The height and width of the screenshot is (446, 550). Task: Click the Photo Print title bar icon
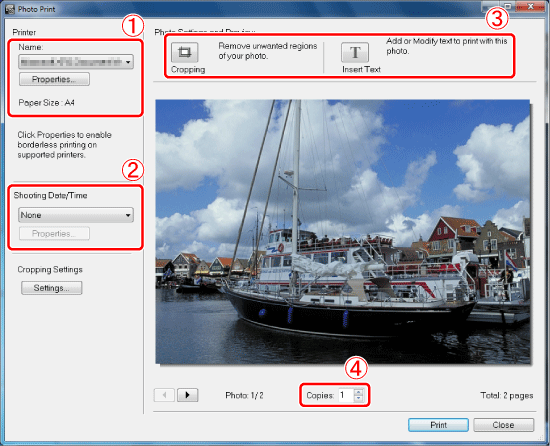(10, 9)
